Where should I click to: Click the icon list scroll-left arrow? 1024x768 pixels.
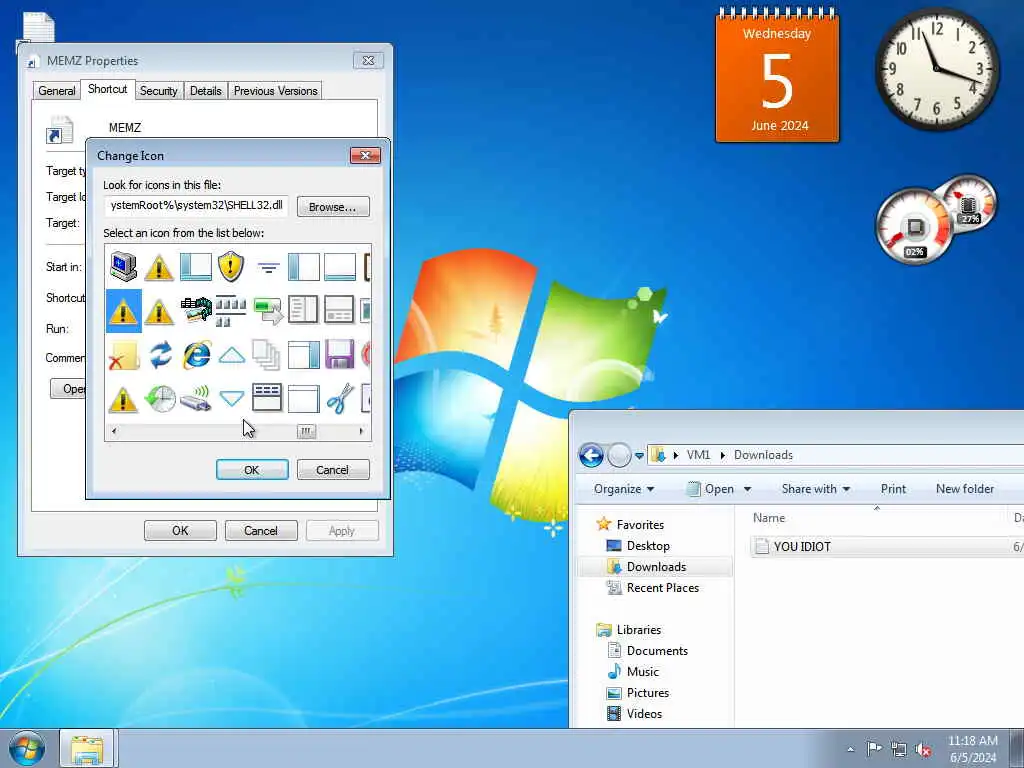pos(114,431)
